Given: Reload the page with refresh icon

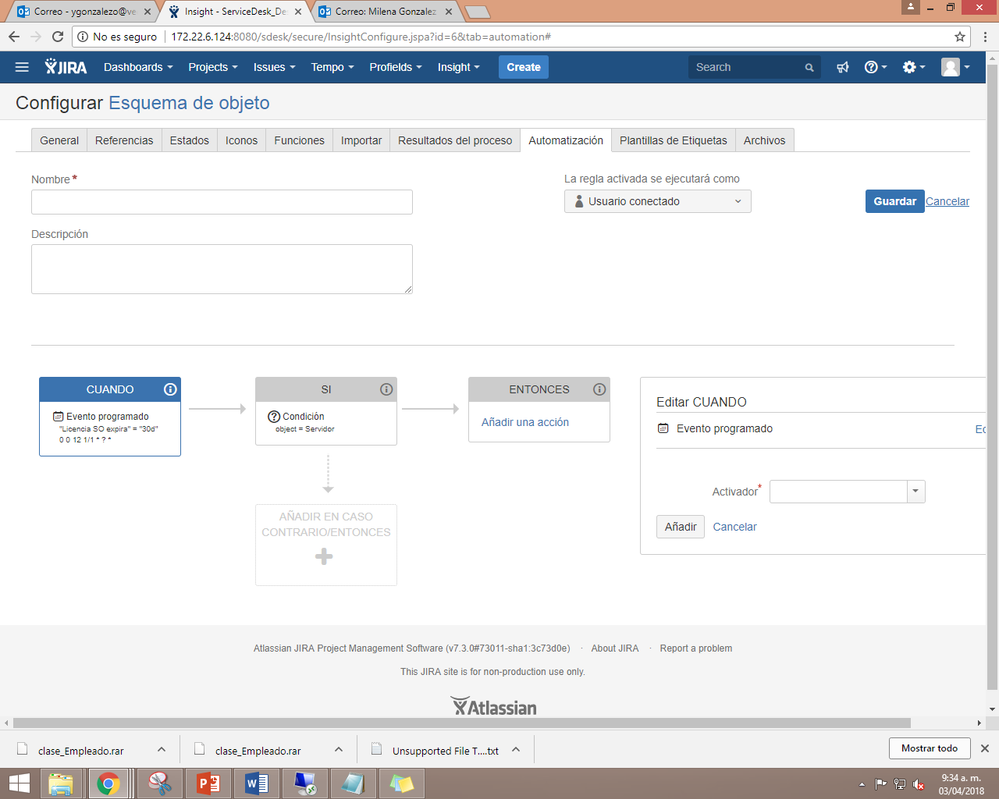Looking at the screenshot, I should pyautogui.click(x=57, y=37).
